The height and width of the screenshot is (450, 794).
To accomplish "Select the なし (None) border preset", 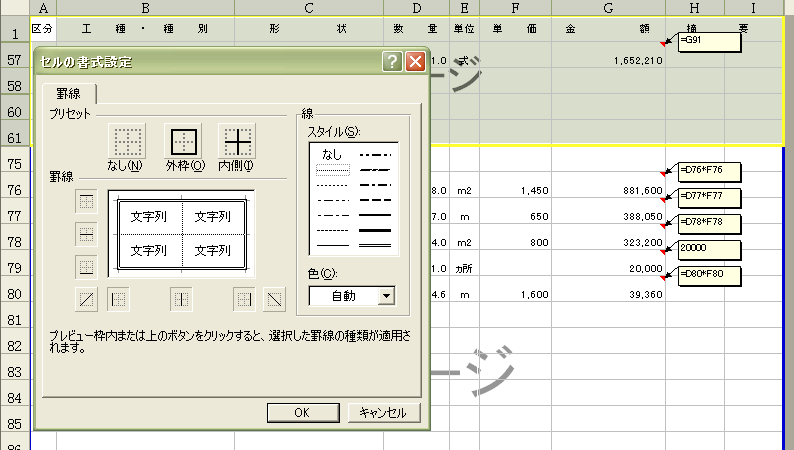I will pyautogui.click(x=126, y=141).
